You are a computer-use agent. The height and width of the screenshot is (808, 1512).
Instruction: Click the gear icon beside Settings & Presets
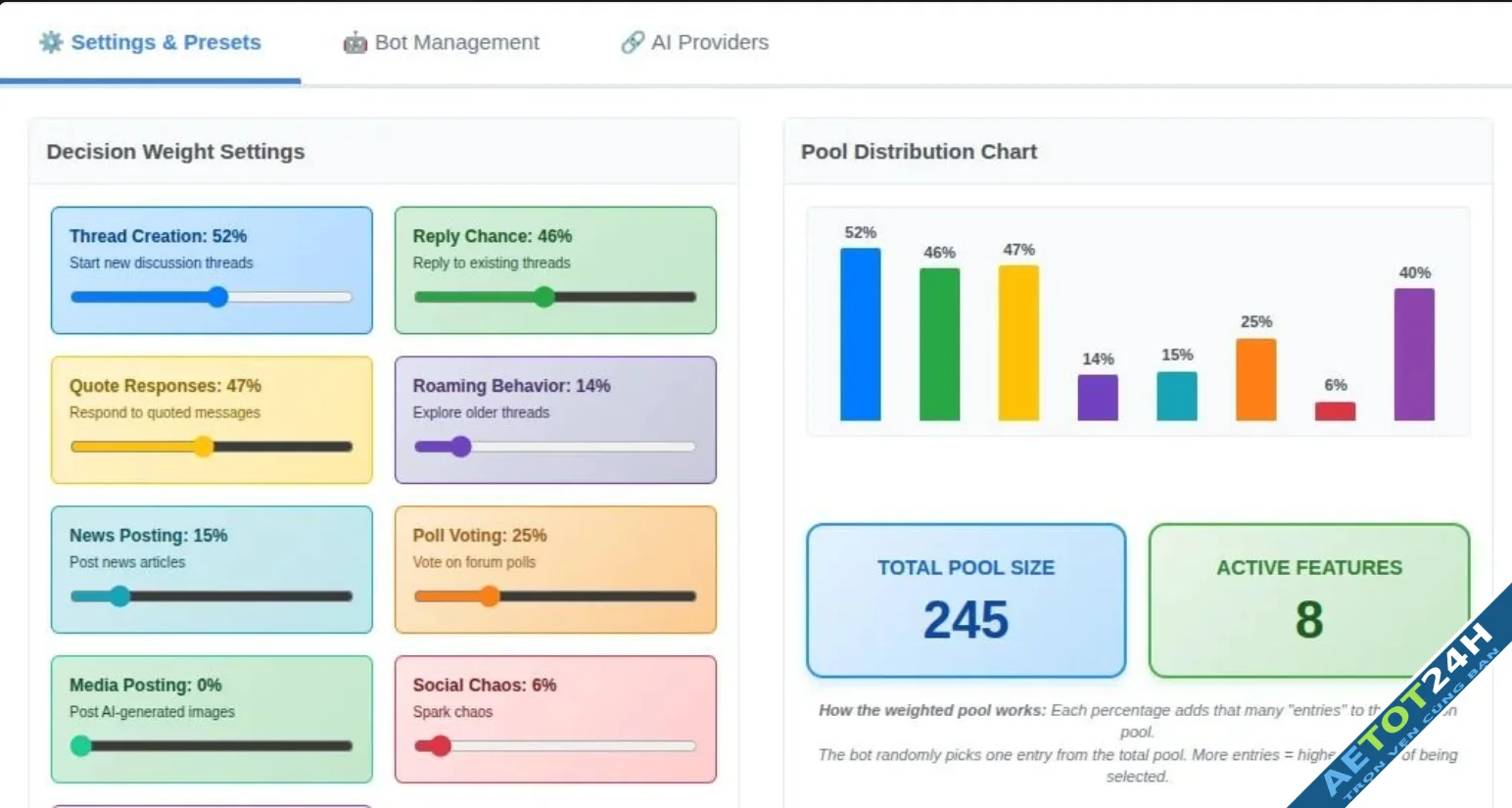pos(51,42)
